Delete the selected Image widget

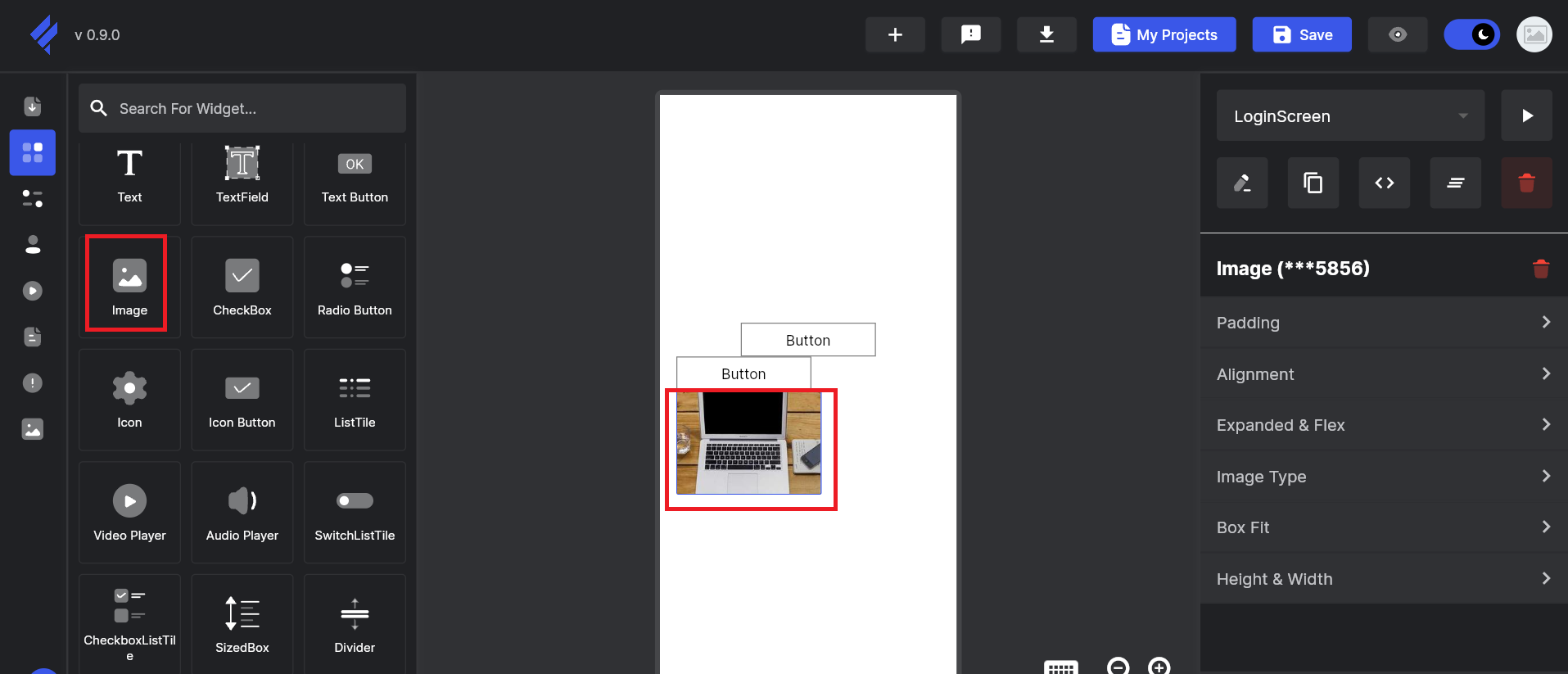(1540, 269)
